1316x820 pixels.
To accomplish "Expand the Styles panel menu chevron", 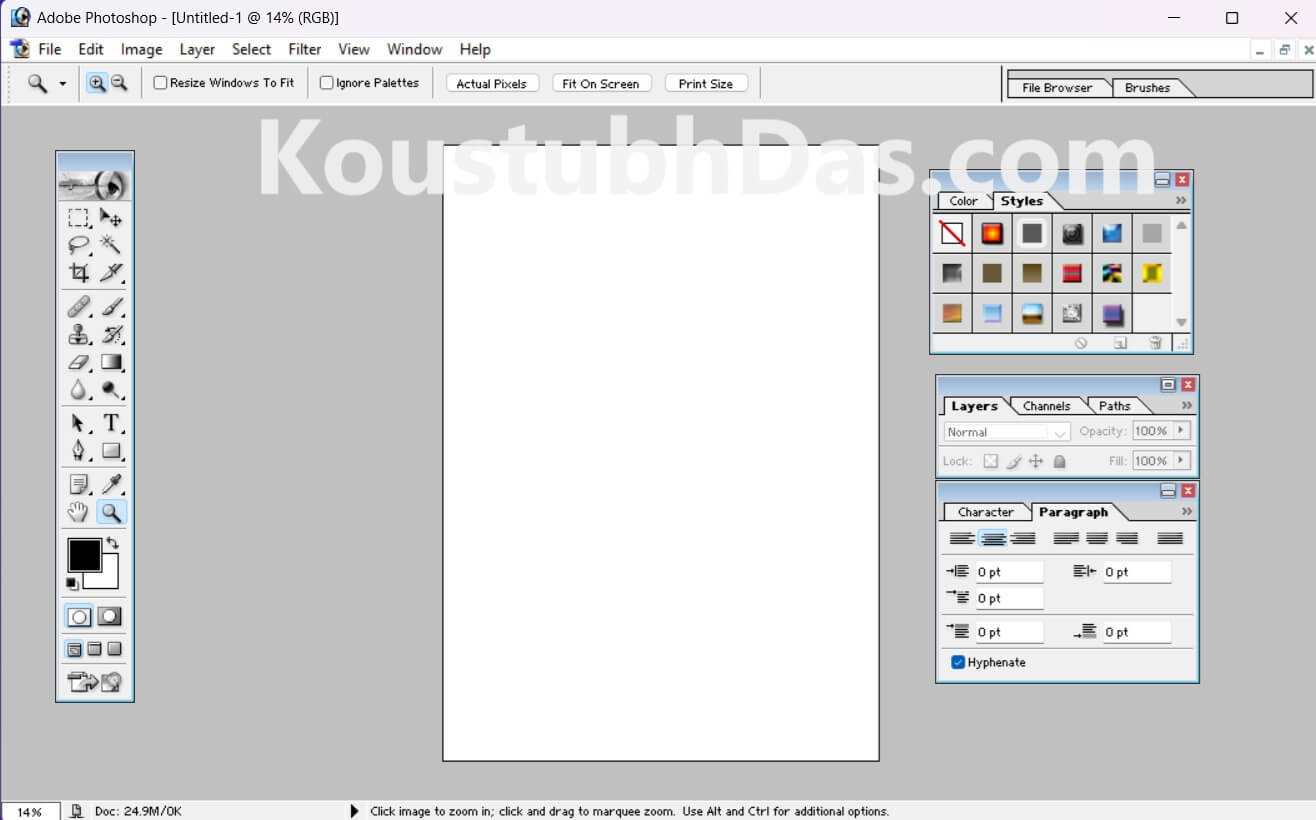I will [1181, 200].
